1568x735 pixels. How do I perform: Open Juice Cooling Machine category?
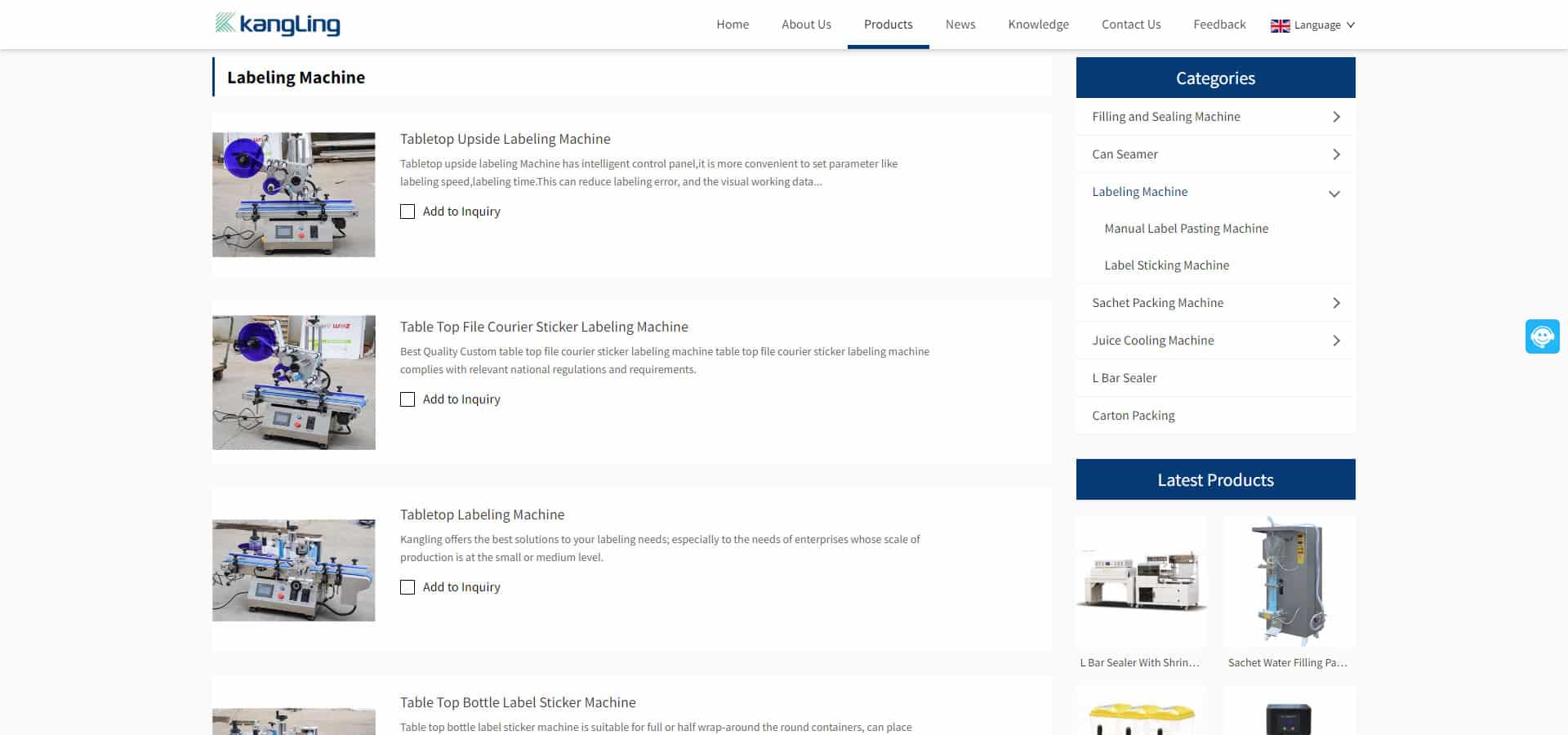(1152, 341)
